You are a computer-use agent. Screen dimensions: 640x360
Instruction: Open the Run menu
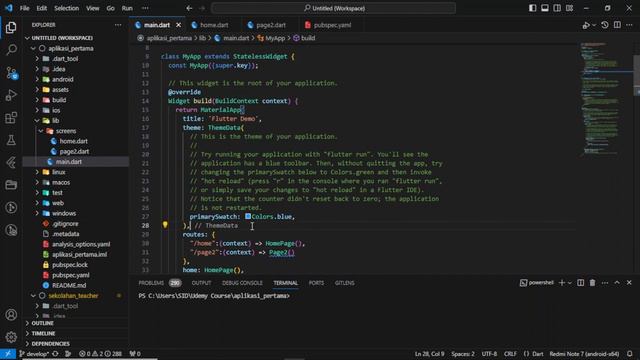(x=127, y=8)
